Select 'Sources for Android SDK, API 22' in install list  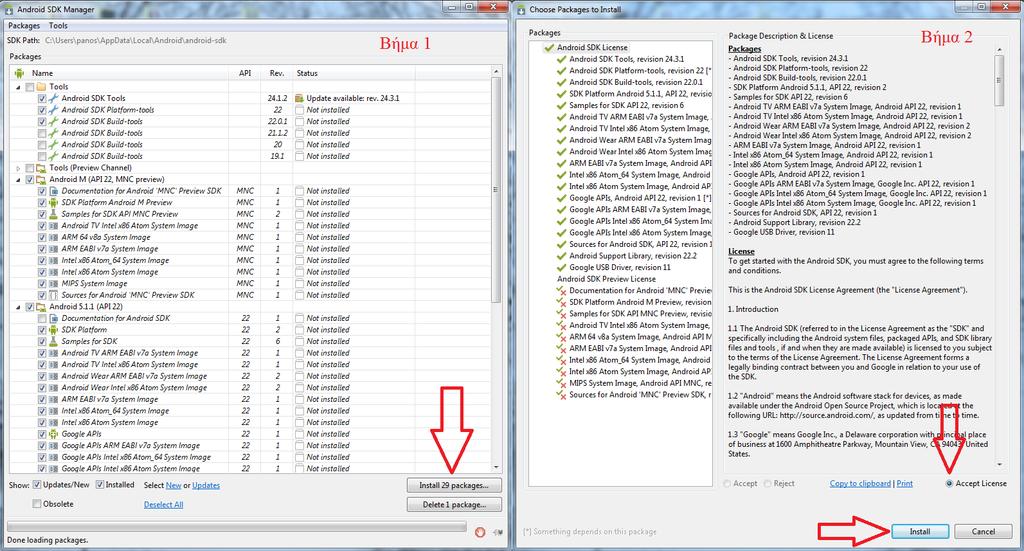640,244
